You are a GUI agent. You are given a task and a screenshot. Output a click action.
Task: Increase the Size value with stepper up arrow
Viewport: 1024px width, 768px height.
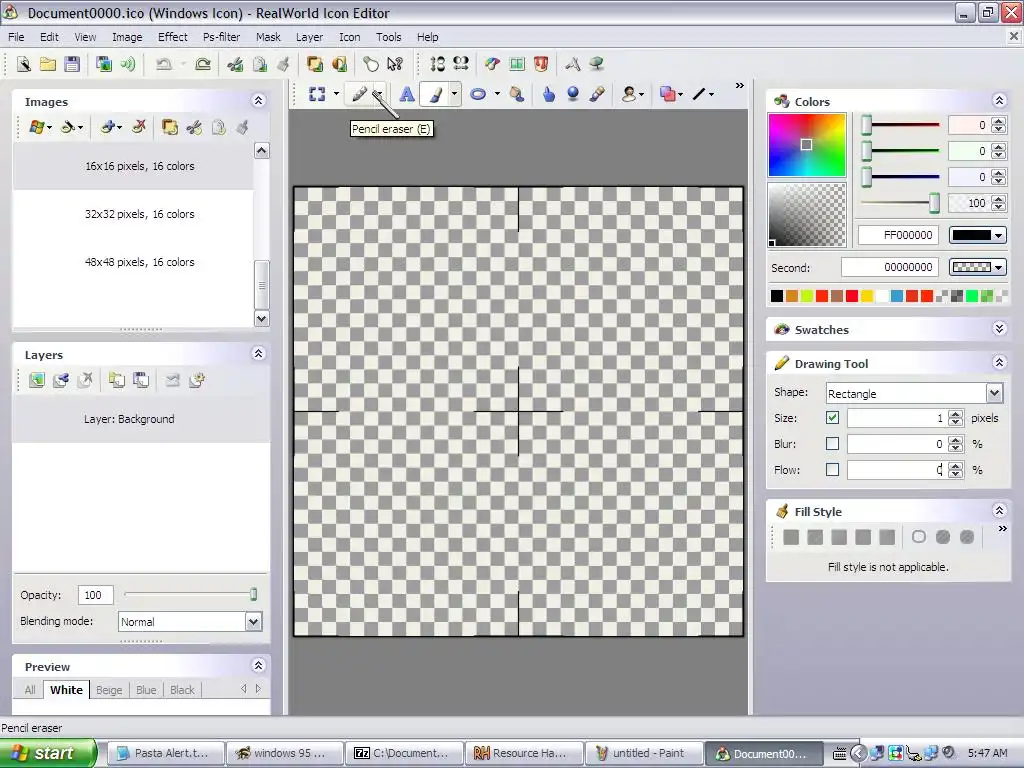955,413
